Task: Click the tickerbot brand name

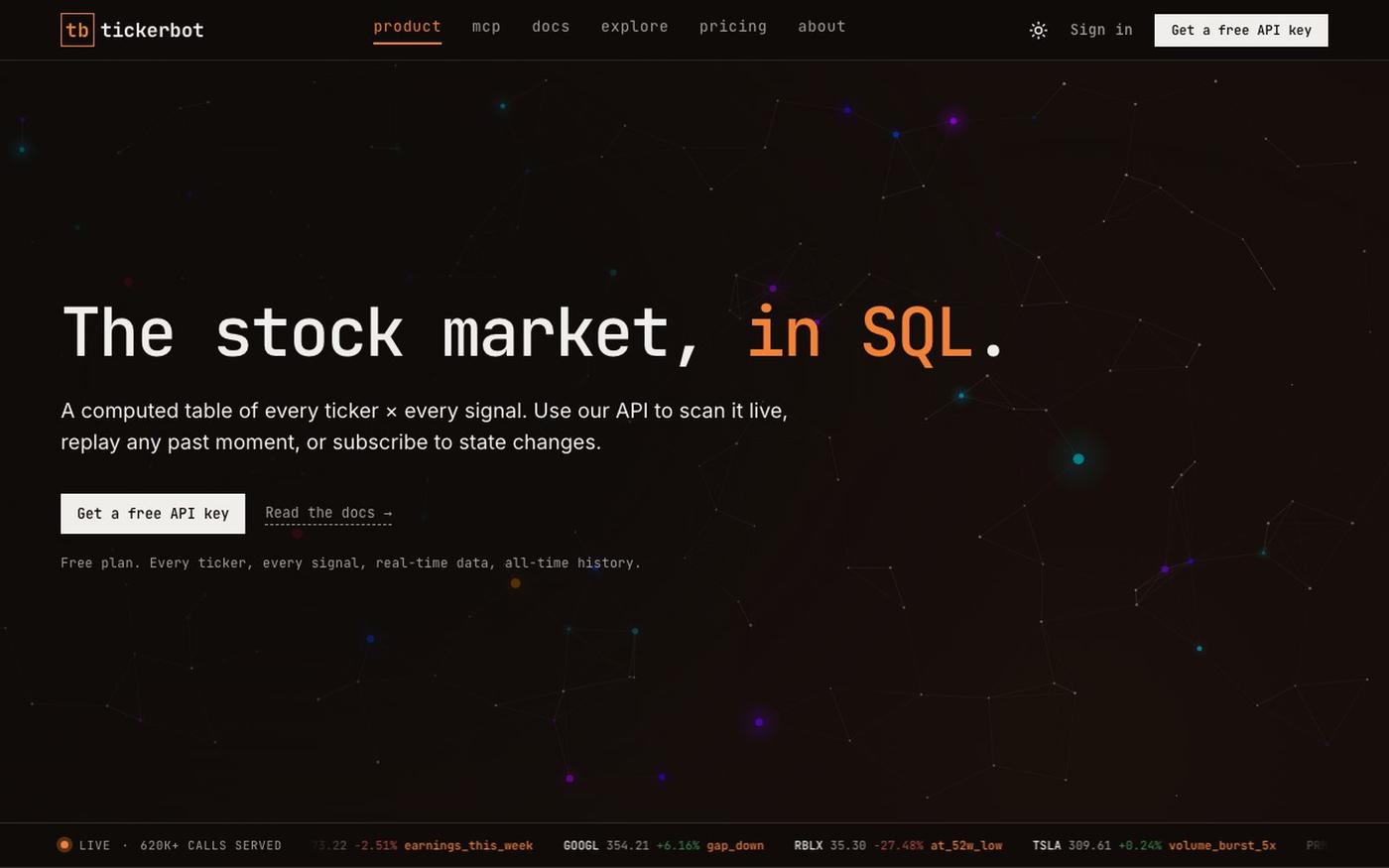Action: (x=152, y=30)
